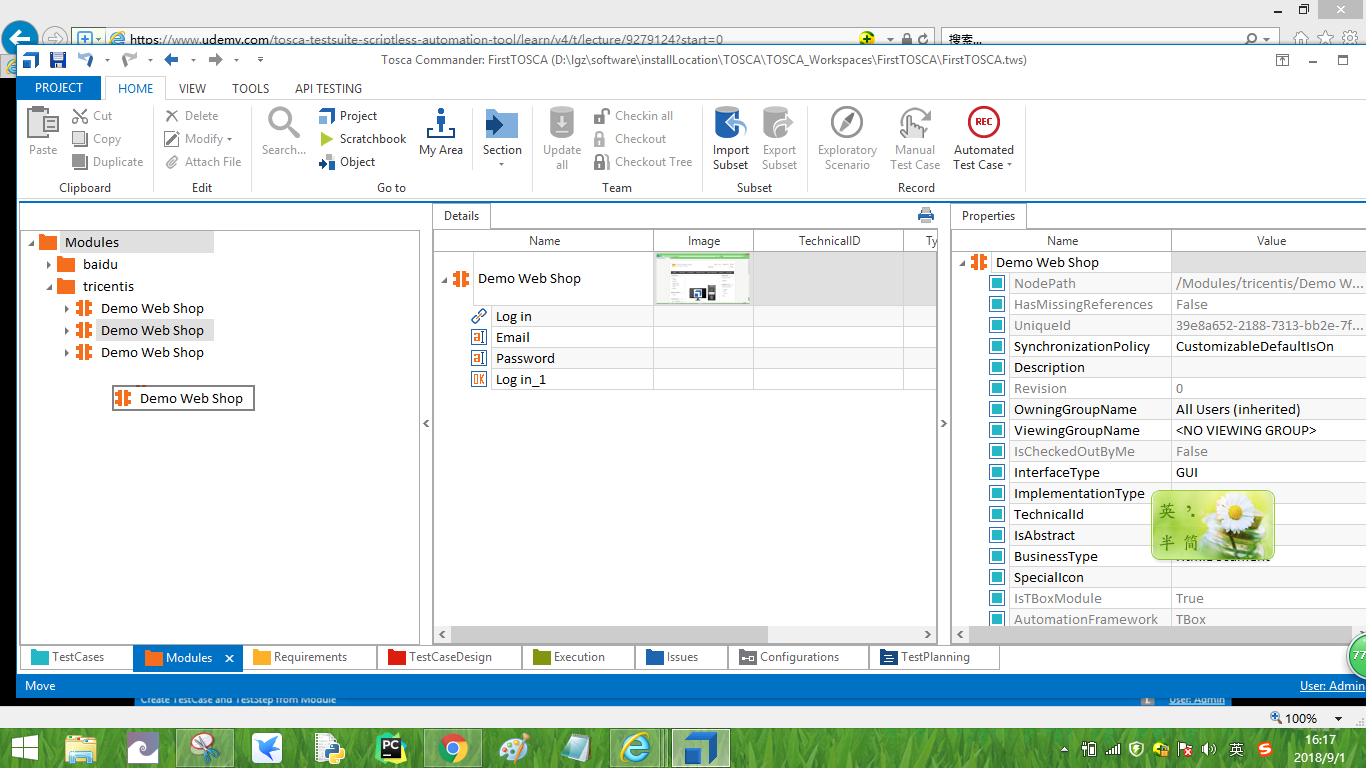This screenshot has width=1366, height=768.
Task: Switch to TestPlanning bottom tab
Action: point(934,657)
